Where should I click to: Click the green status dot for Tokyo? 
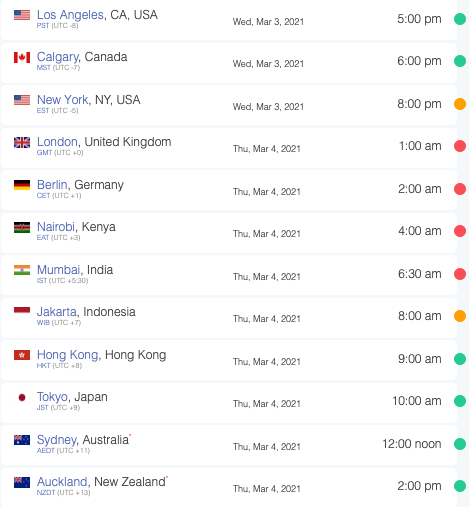[x=460, y=401]
